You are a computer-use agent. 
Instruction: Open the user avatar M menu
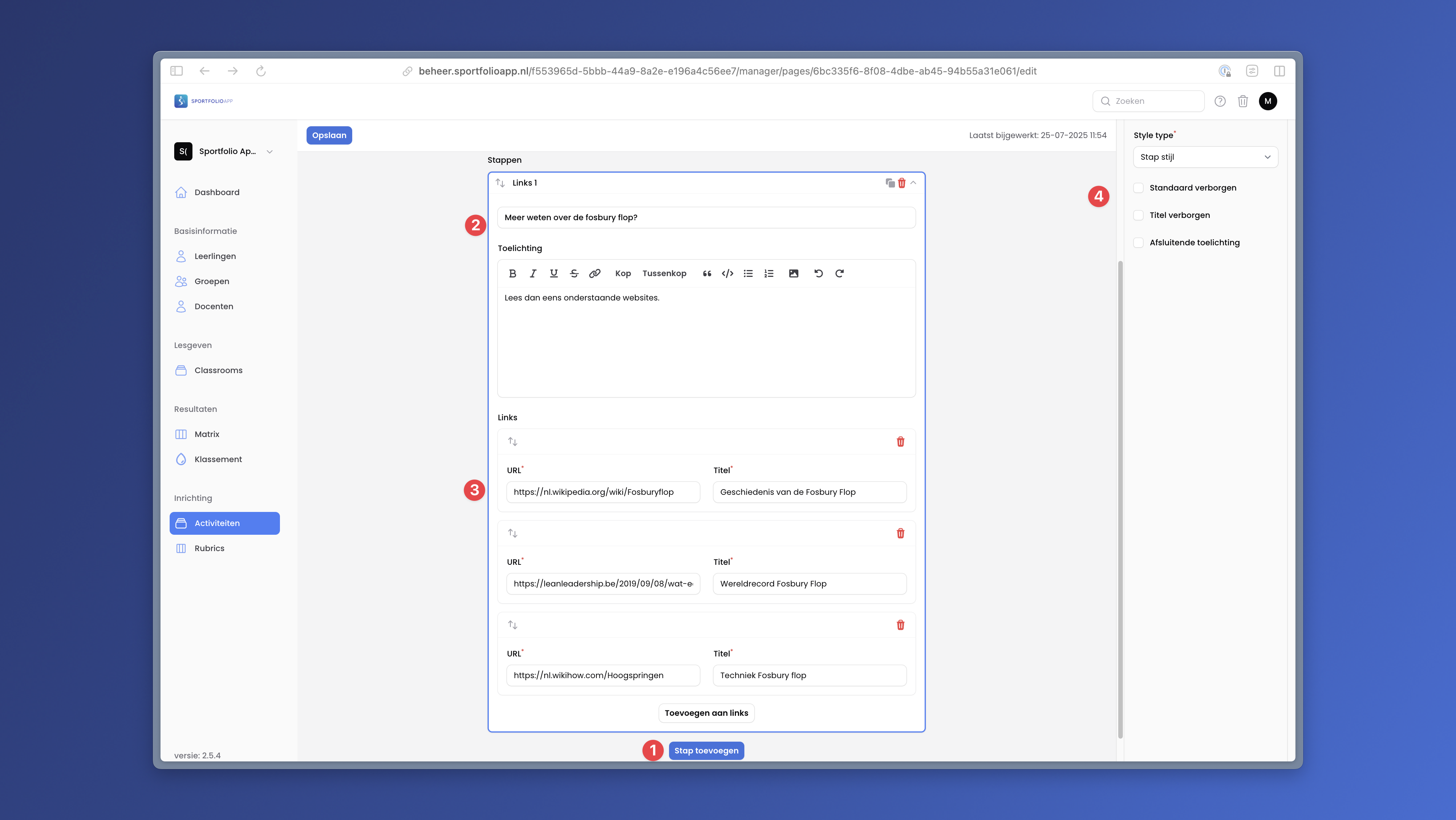(x=1268, y=101)
